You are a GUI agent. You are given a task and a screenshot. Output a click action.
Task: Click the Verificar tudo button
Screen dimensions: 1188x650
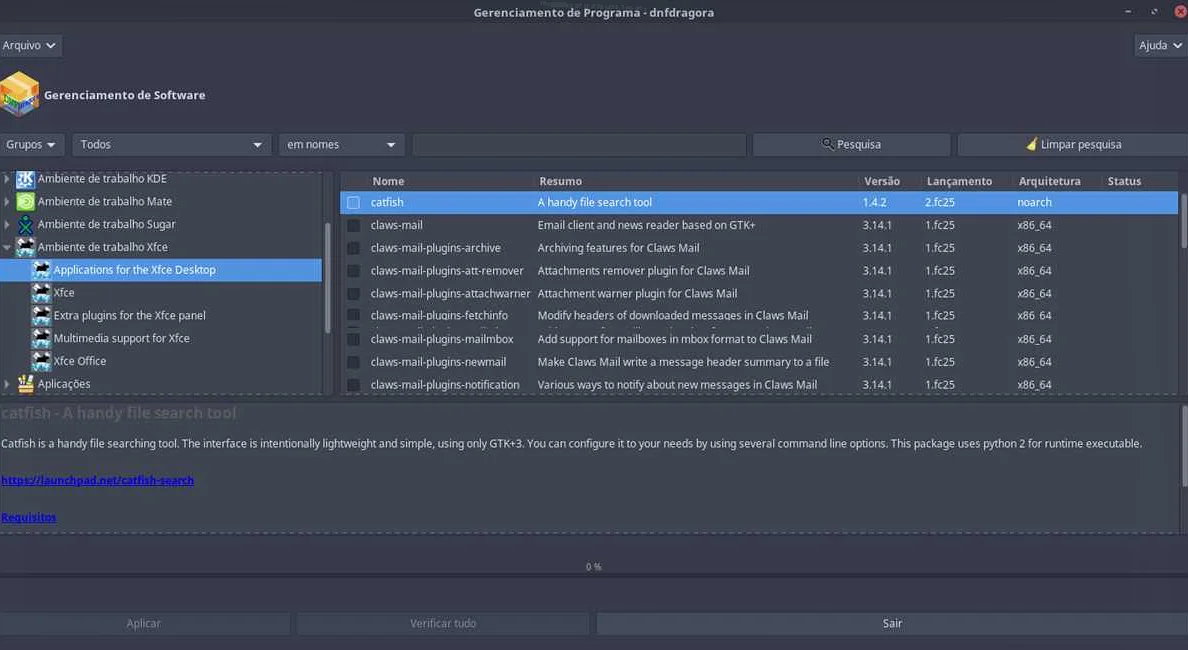pyautogui.click(x=443, y=623)
